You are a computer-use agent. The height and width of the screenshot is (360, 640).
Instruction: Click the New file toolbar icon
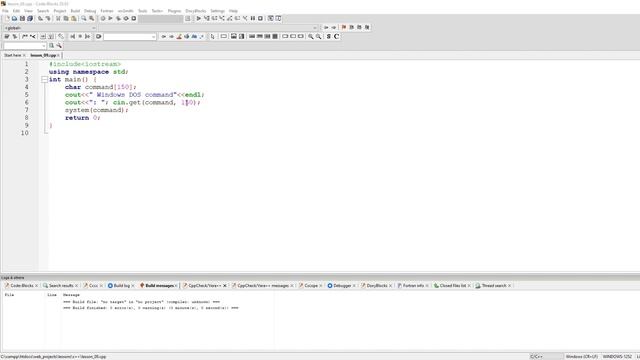click(7, 18)
